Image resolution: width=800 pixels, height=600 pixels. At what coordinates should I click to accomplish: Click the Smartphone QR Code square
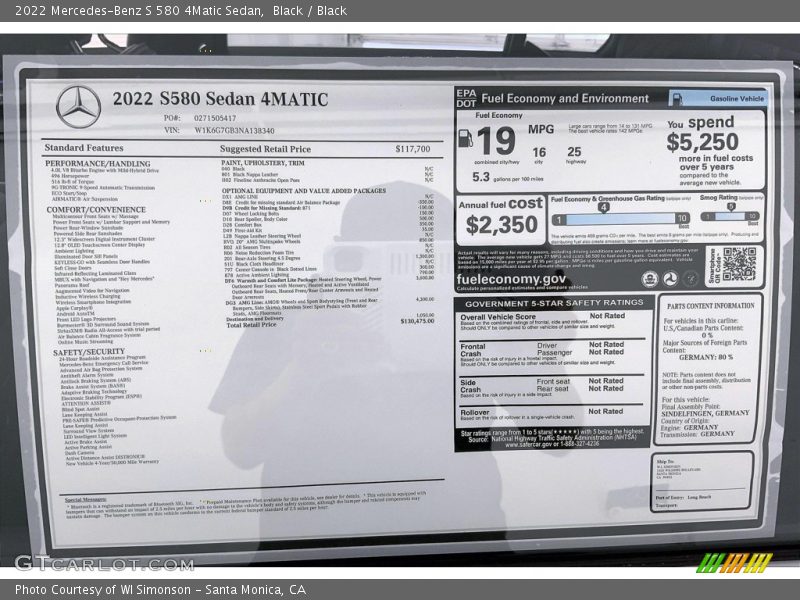pyautogui.click(x=740, y=265)
